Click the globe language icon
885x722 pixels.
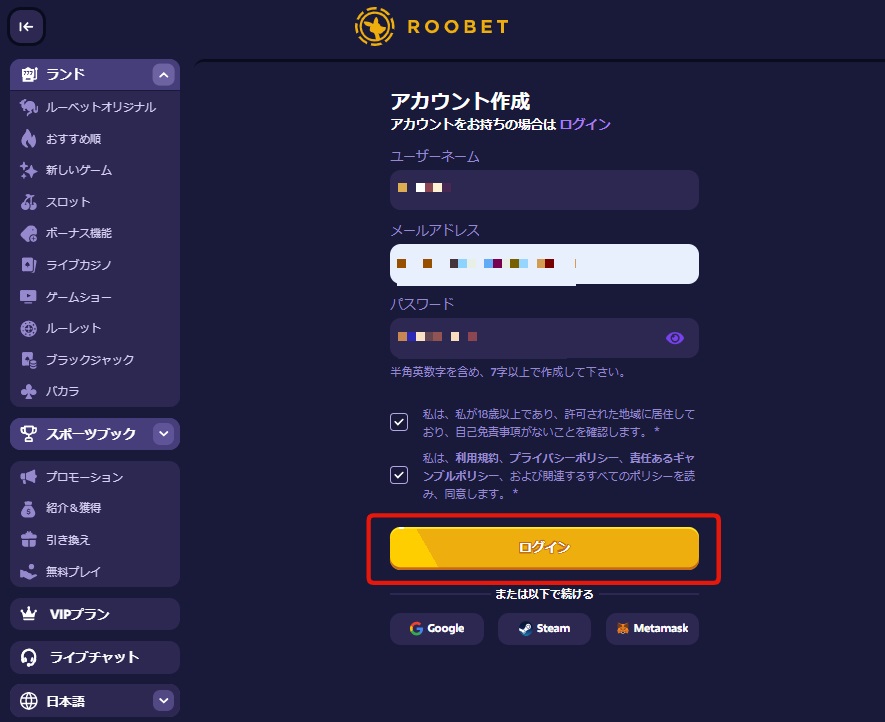coord(29,701)
